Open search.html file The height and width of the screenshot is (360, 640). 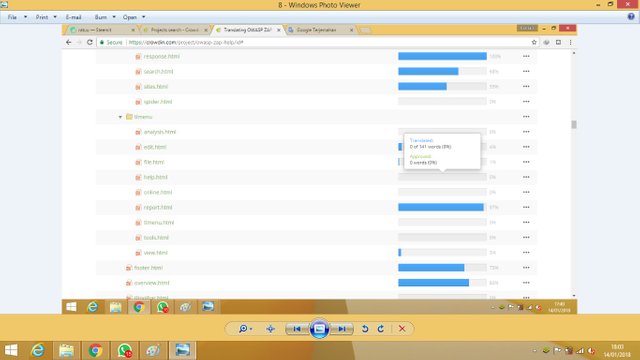pos(158,71)
